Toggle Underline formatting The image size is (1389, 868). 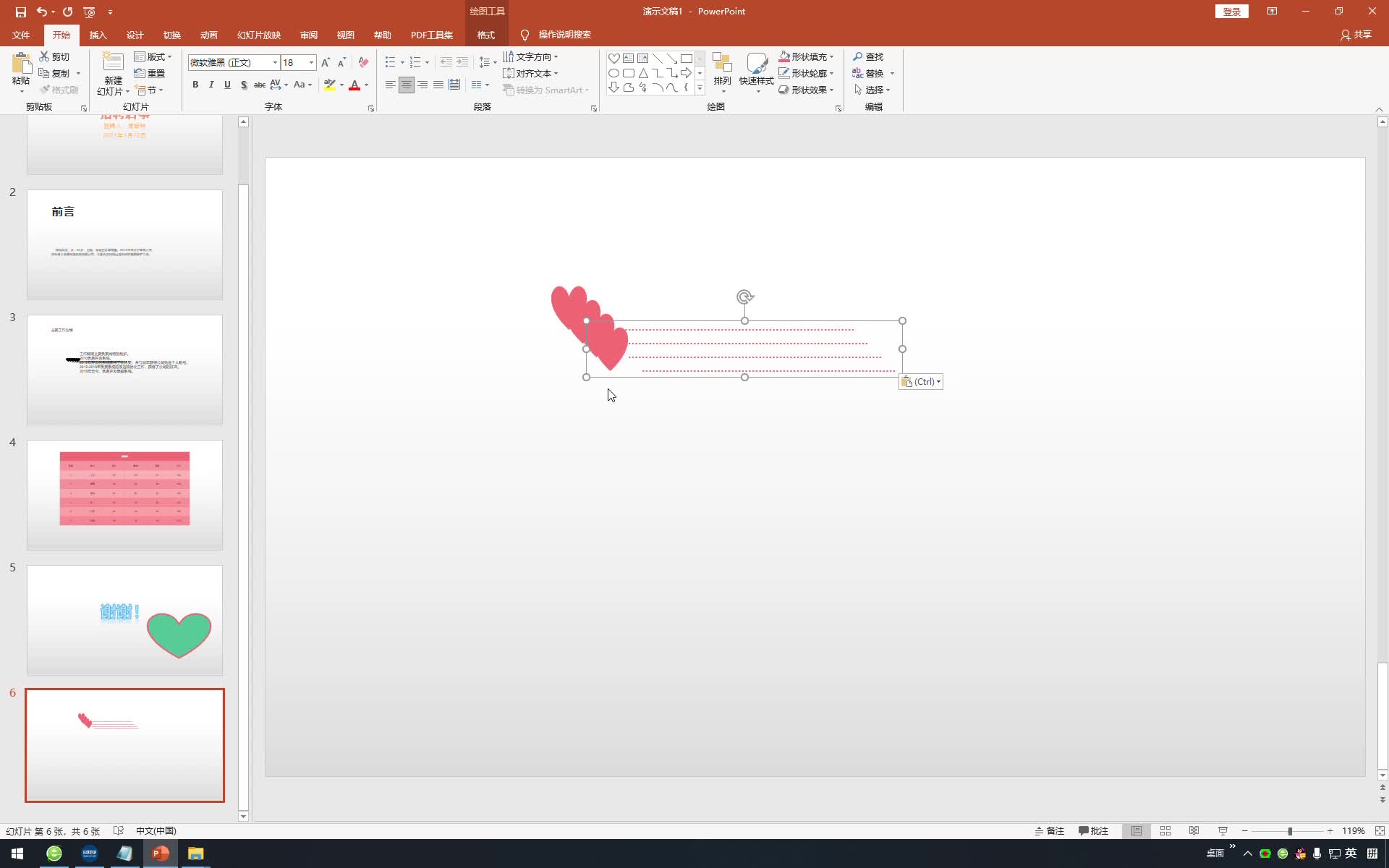point(227,85)
